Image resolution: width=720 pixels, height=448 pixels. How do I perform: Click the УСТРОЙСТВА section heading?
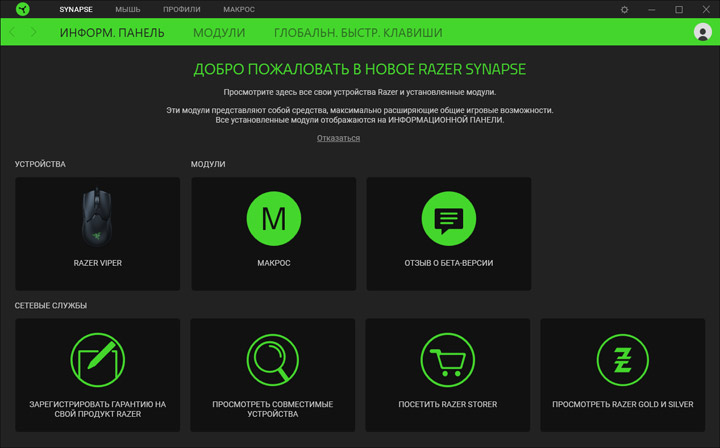pyautogui.click(x=40, y=164)
